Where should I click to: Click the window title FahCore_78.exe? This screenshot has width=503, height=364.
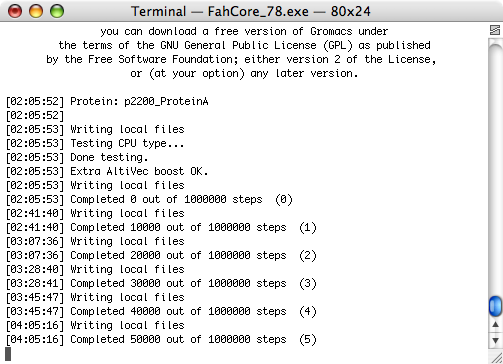point(258,11)
